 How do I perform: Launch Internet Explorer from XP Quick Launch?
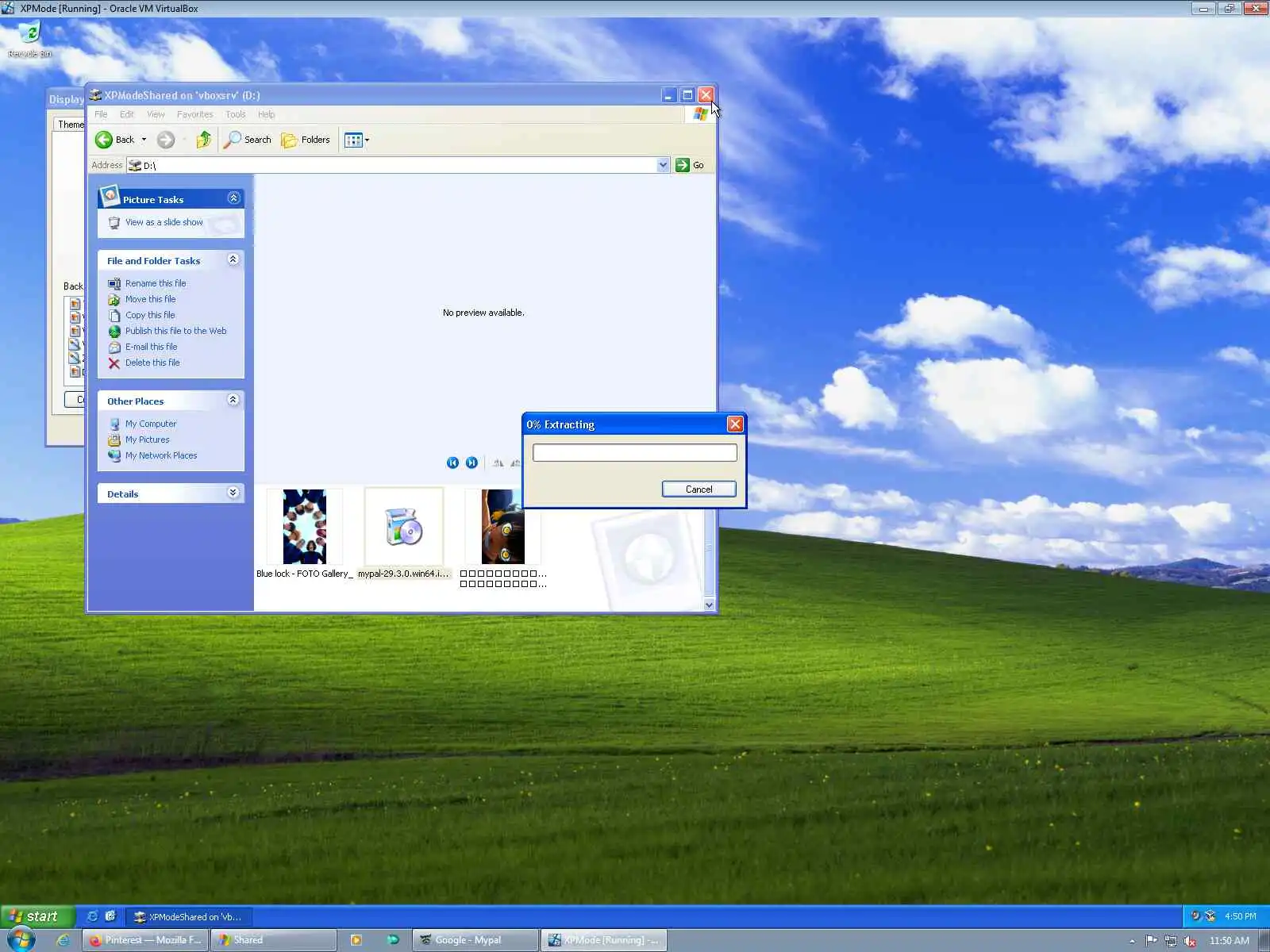(x=92, y=916)
